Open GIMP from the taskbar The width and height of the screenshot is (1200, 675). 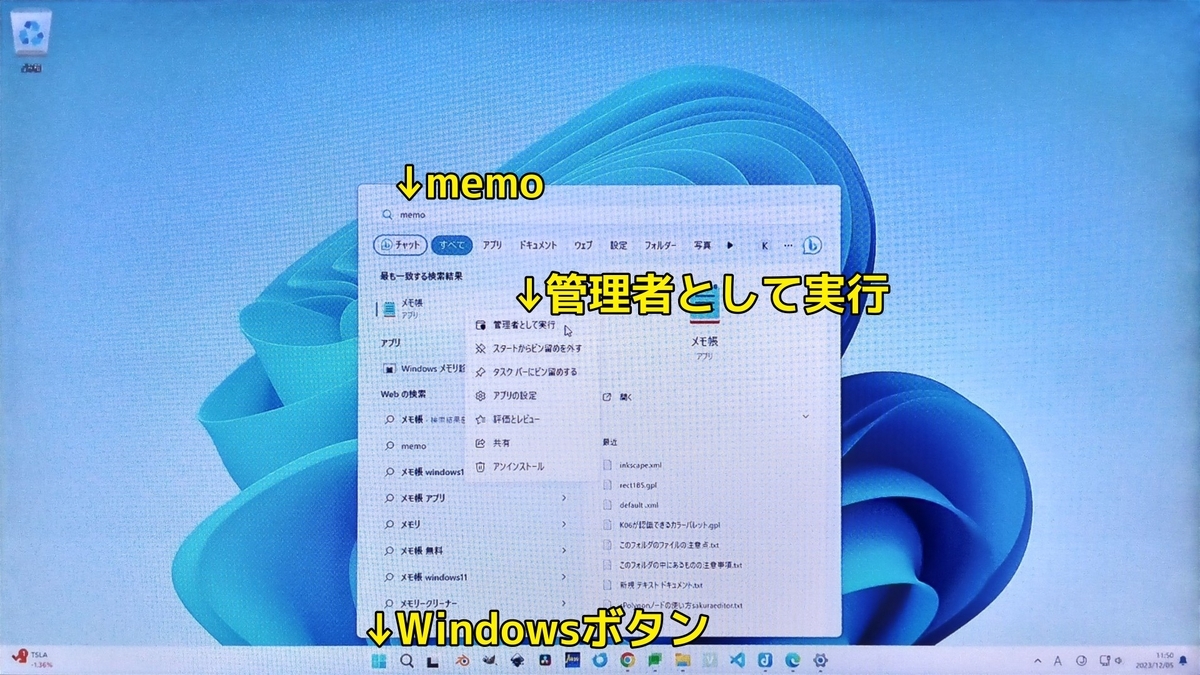(x=488, y=660)
